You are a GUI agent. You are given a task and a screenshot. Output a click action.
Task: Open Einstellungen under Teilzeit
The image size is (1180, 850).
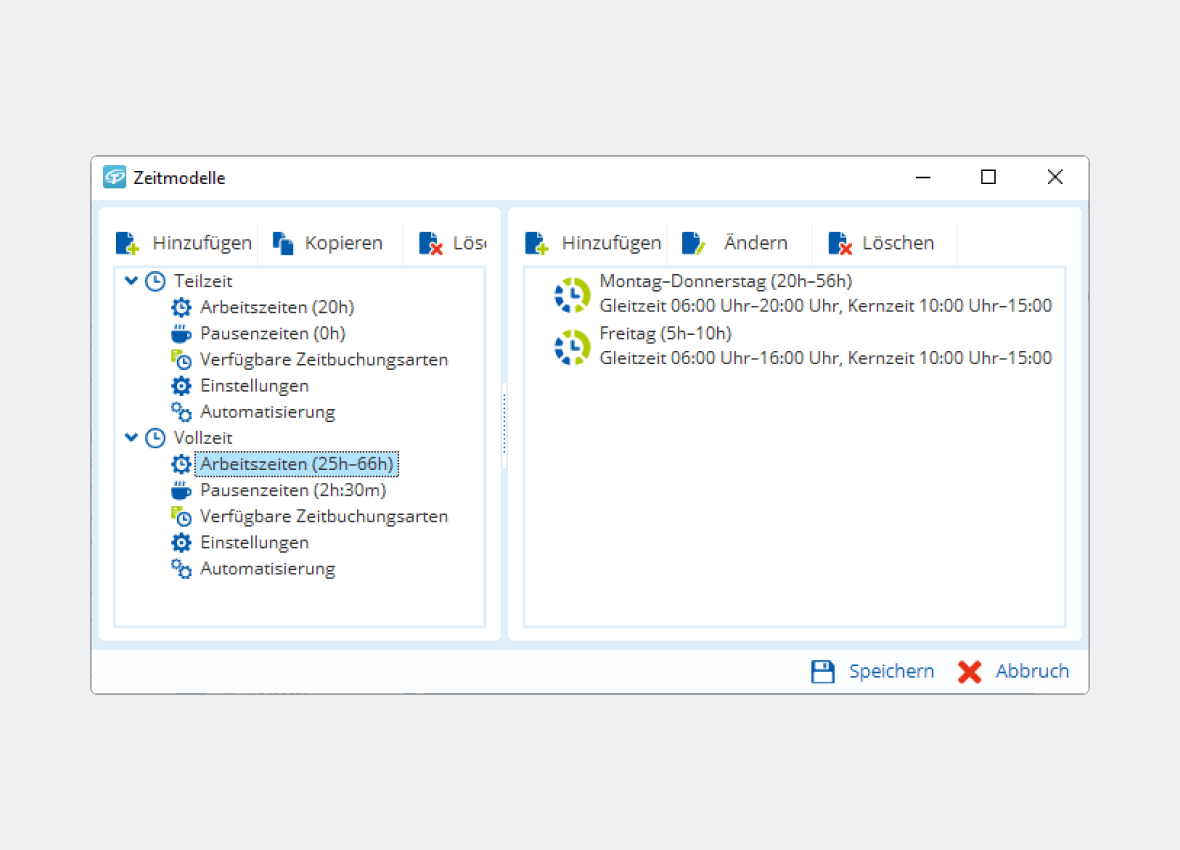(x=254, y=385)
